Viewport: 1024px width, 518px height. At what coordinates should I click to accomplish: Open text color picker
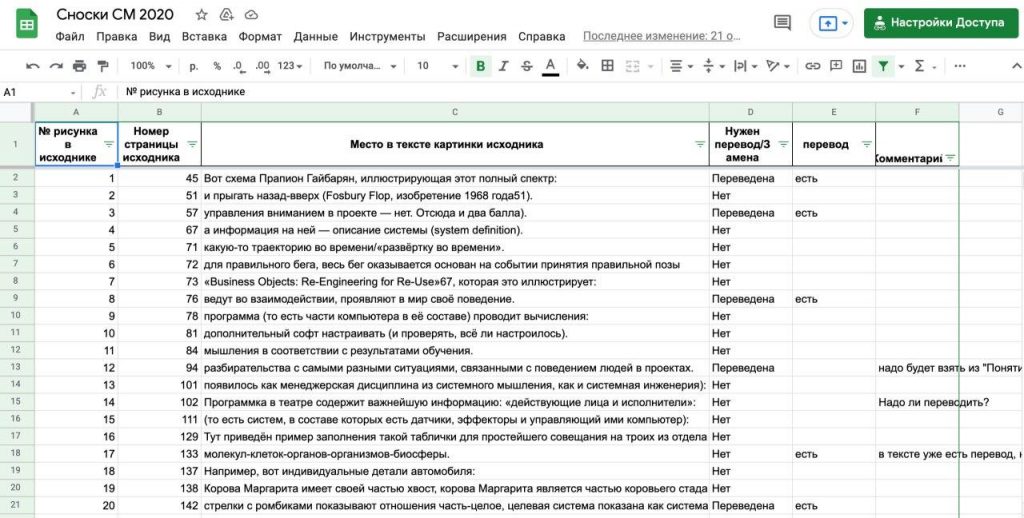pyautogui.click(x=551, y=66)
